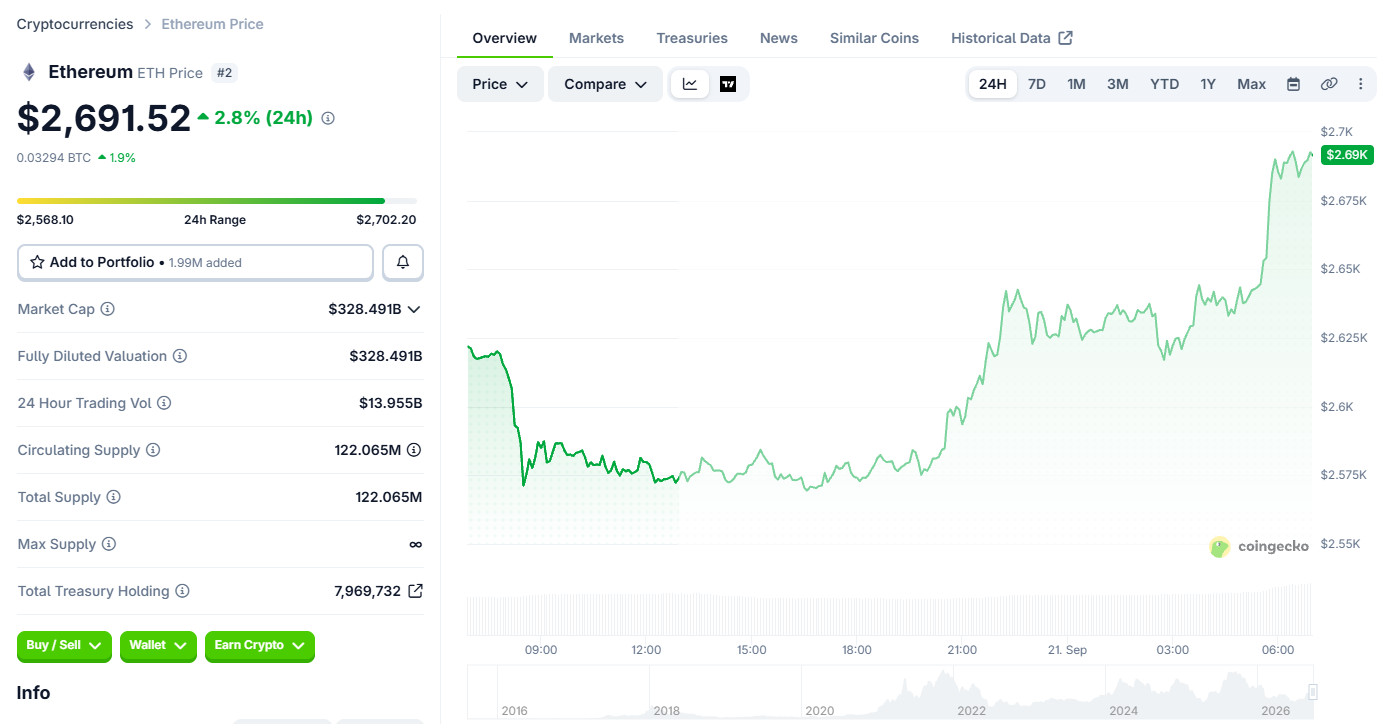Open the 24h price change info icon
This screenshot has width=1383, height=724.
(x=328, y=118)
